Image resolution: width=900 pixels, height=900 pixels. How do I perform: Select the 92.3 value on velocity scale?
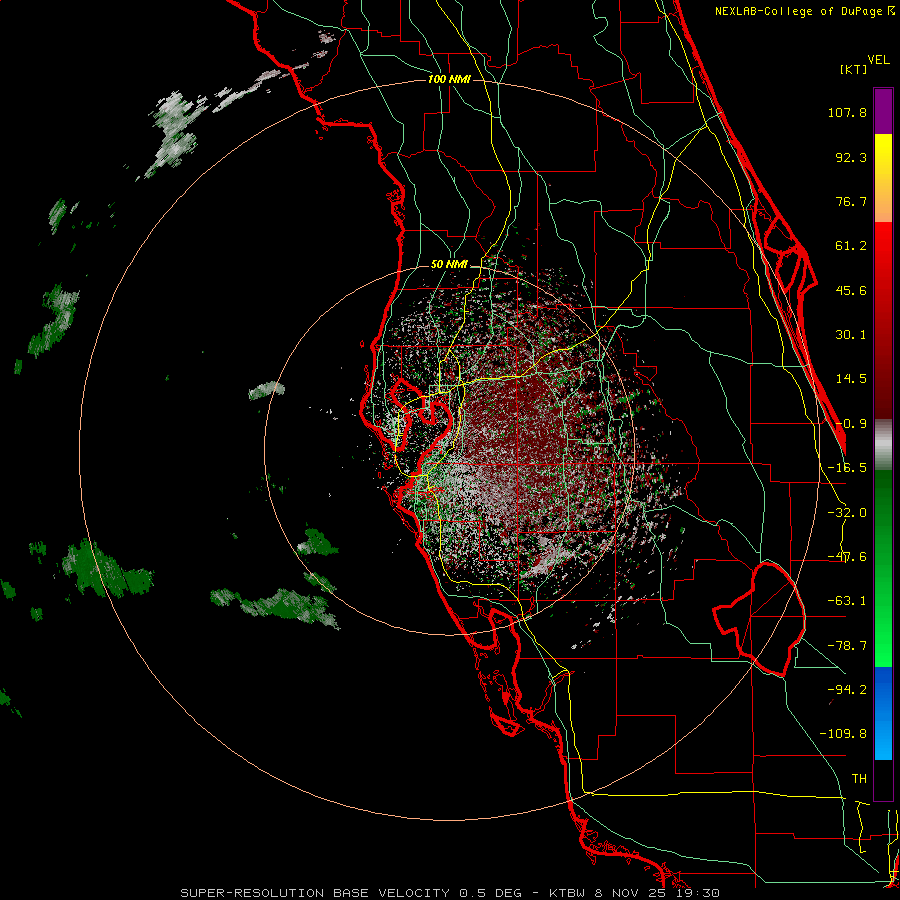point(851,157)
